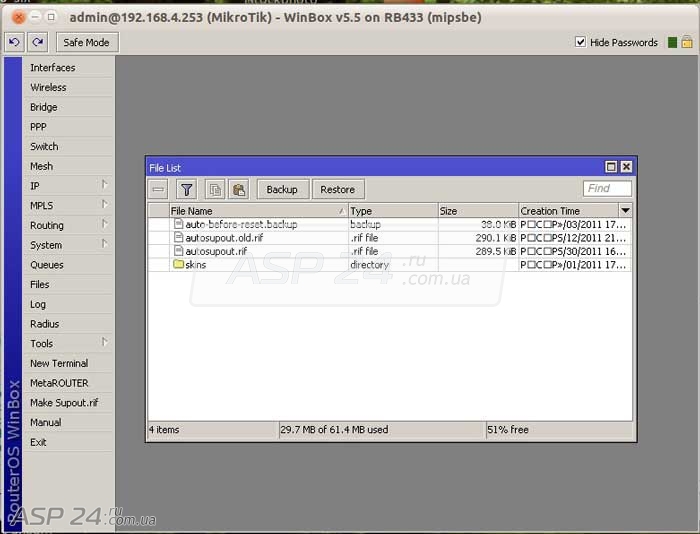Expand the System submenu arrow

pos(104,243)
